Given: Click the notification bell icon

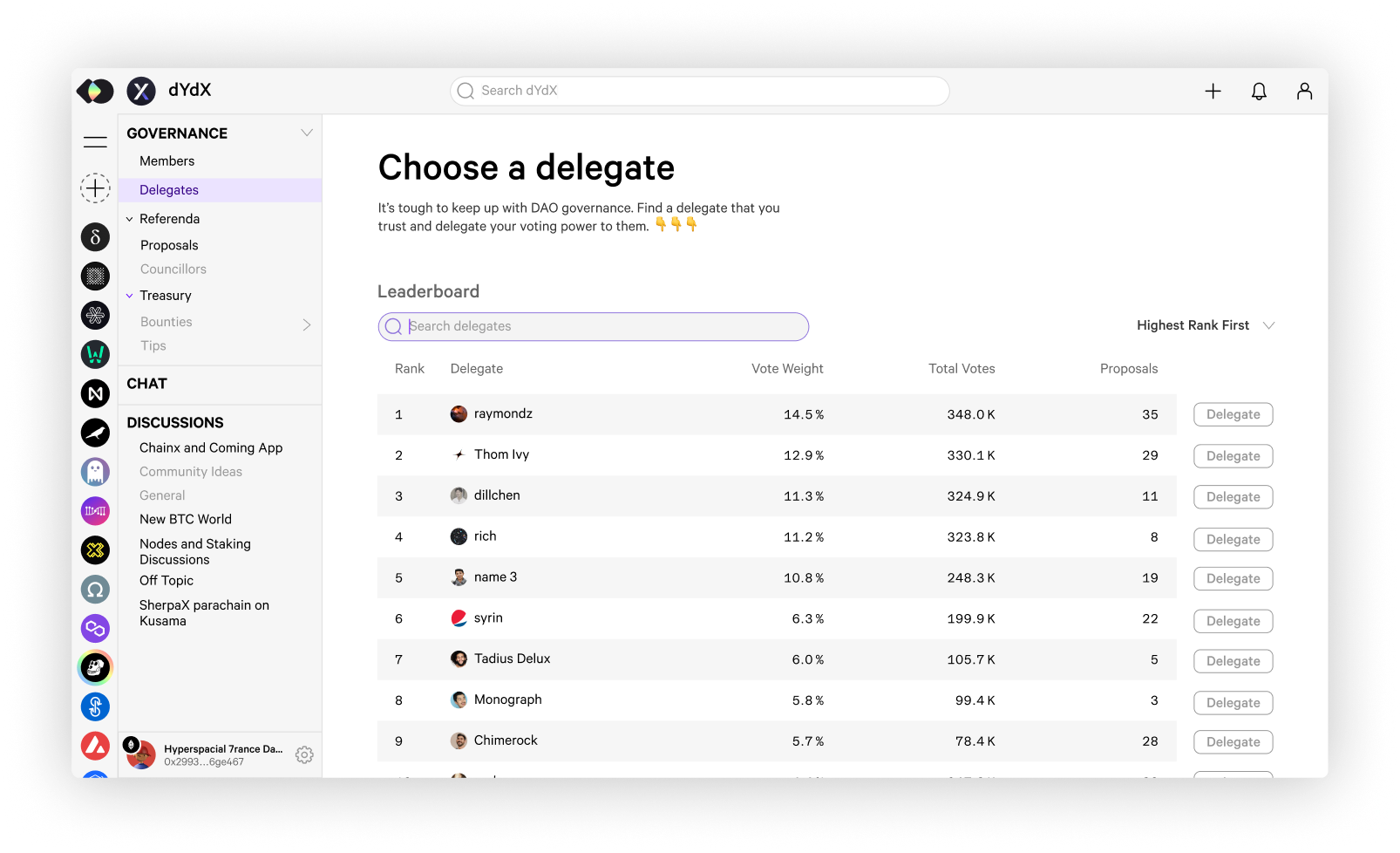Looking at the screenshot, I should (x=1259, y=91).
